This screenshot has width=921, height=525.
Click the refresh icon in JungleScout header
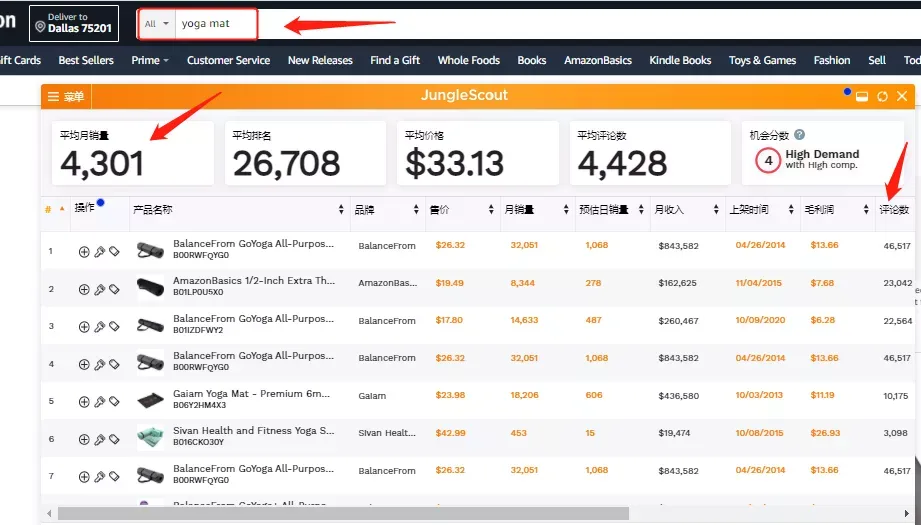pos(882,96)
